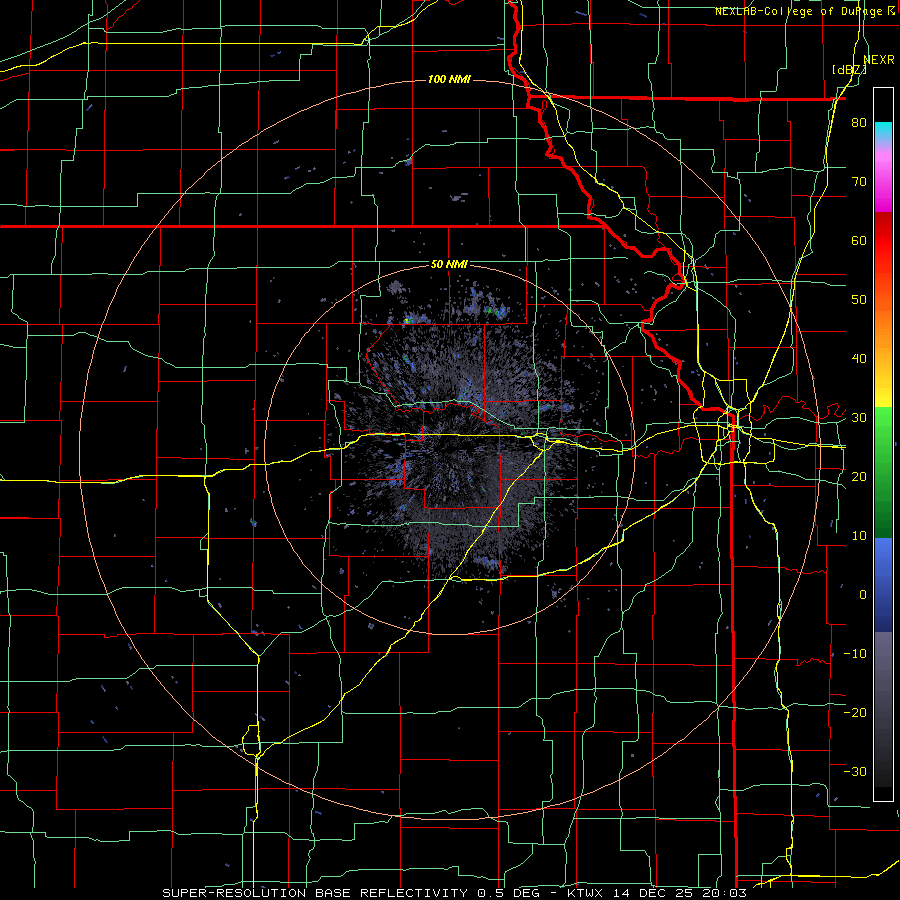Click the 0 dBZ legend value
The image size is (900, 900).
863,595
